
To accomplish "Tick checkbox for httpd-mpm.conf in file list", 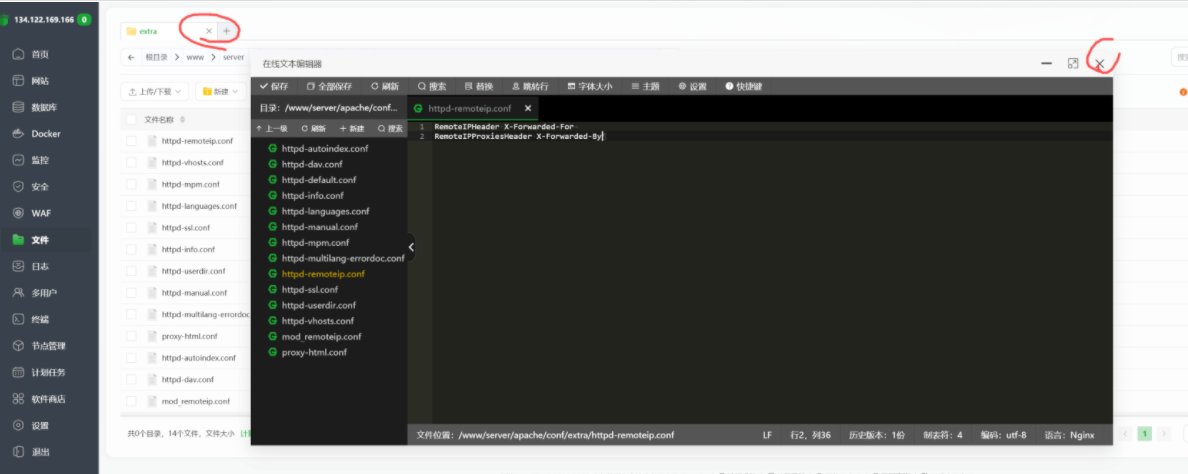I will 132,184.
